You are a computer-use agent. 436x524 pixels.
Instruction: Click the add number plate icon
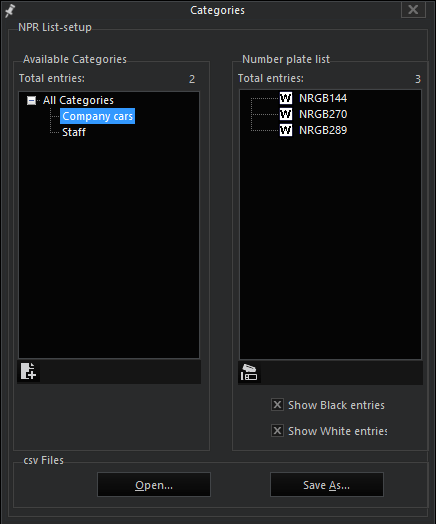[249, 372]
